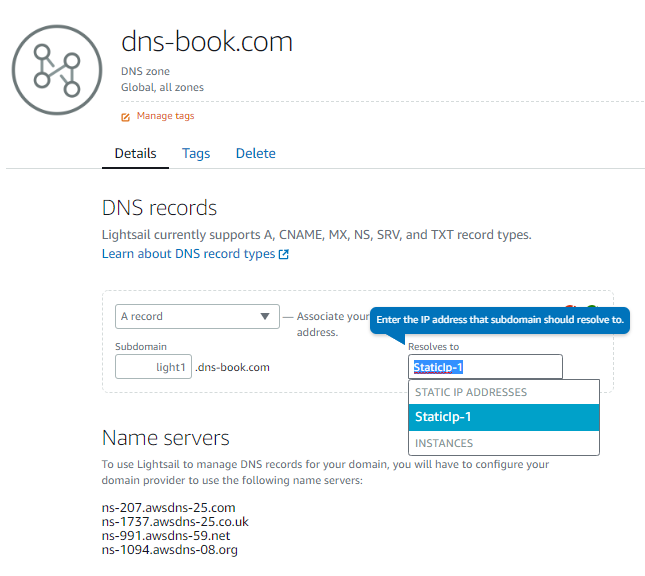
Task: Select StaticIp-1 from the suggestion list
Action: (x=503, y=417)
